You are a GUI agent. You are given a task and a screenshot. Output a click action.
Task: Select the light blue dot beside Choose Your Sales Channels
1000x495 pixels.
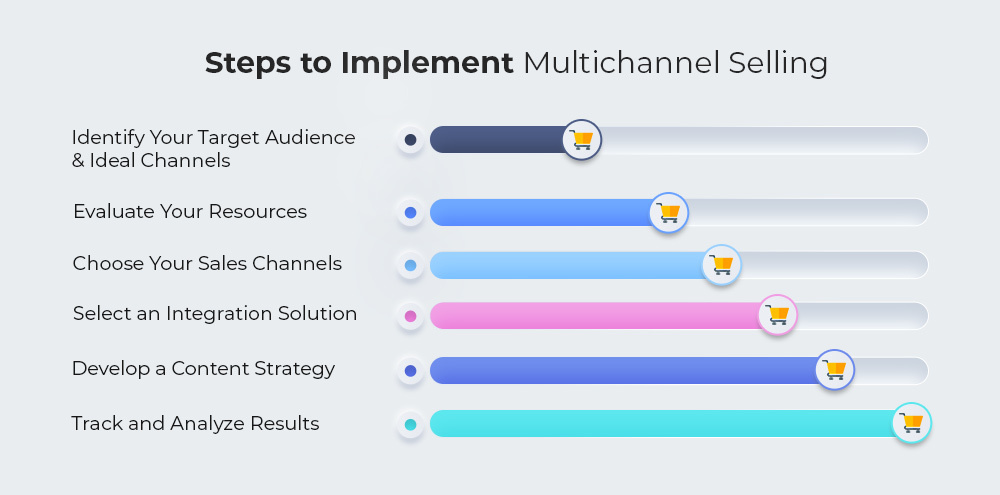411,265
